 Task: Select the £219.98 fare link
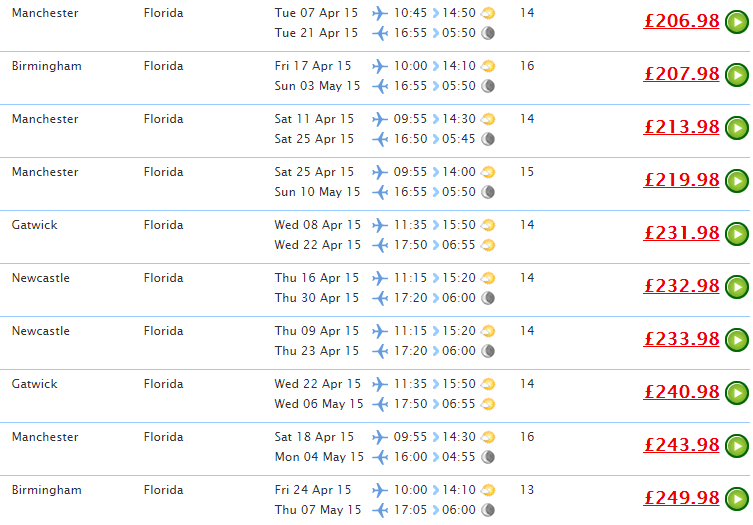tap(681, 180)
